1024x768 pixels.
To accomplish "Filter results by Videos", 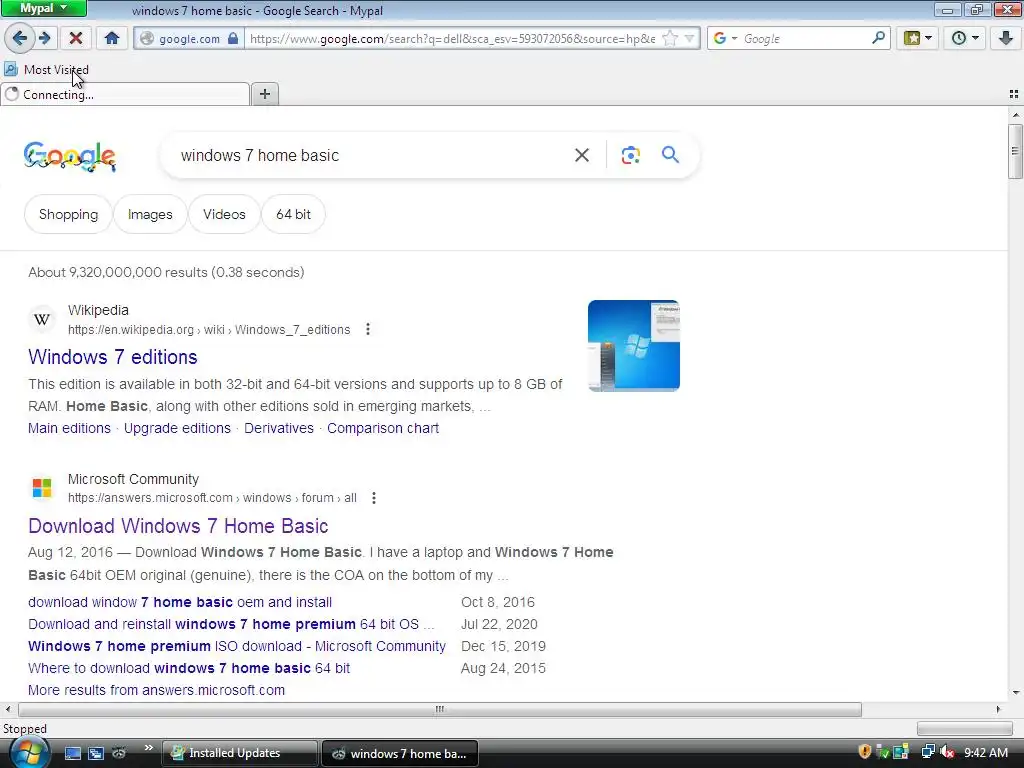I will coord(224,214).
